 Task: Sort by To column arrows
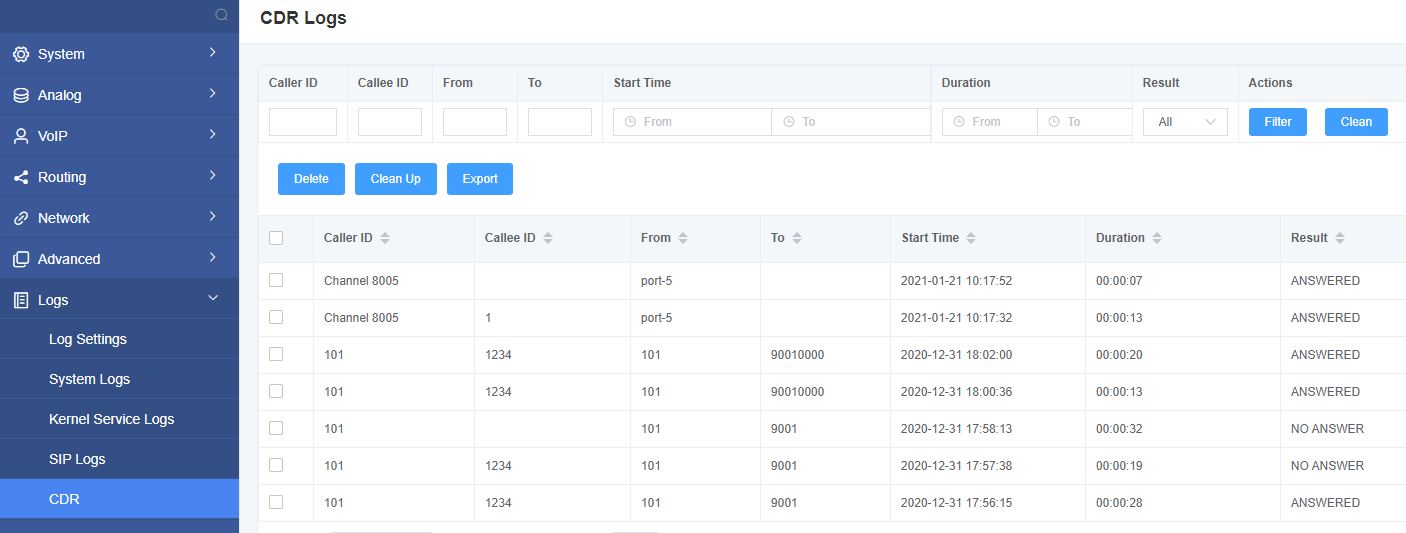[x=796, y=238]
